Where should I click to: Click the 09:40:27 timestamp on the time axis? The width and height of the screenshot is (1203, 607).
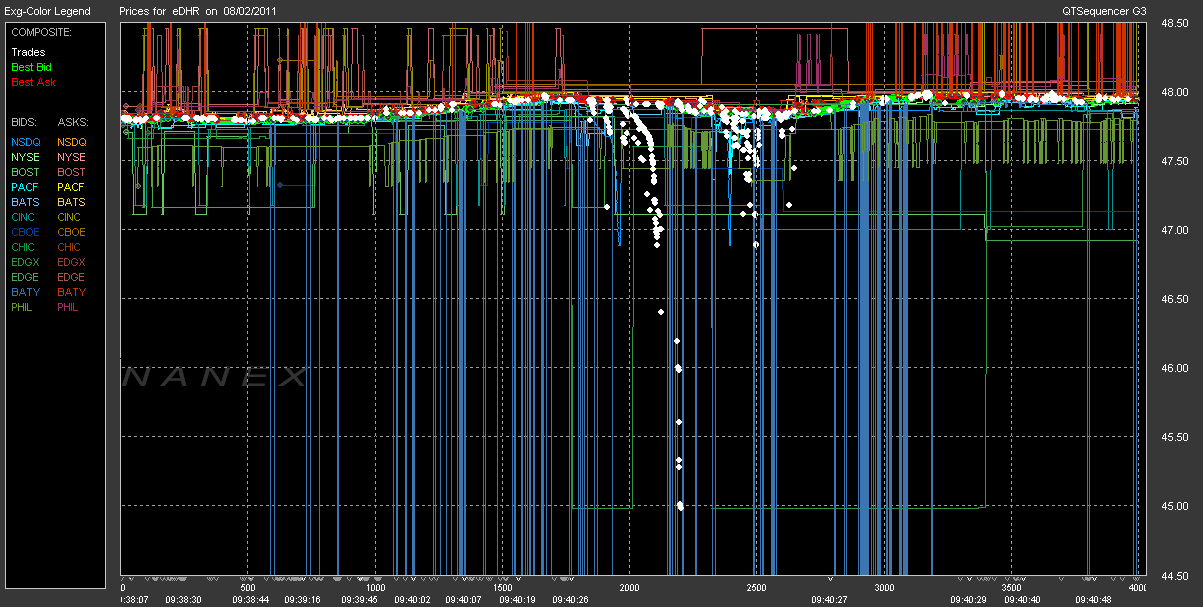pyautogui.click(x=828, y=600)
